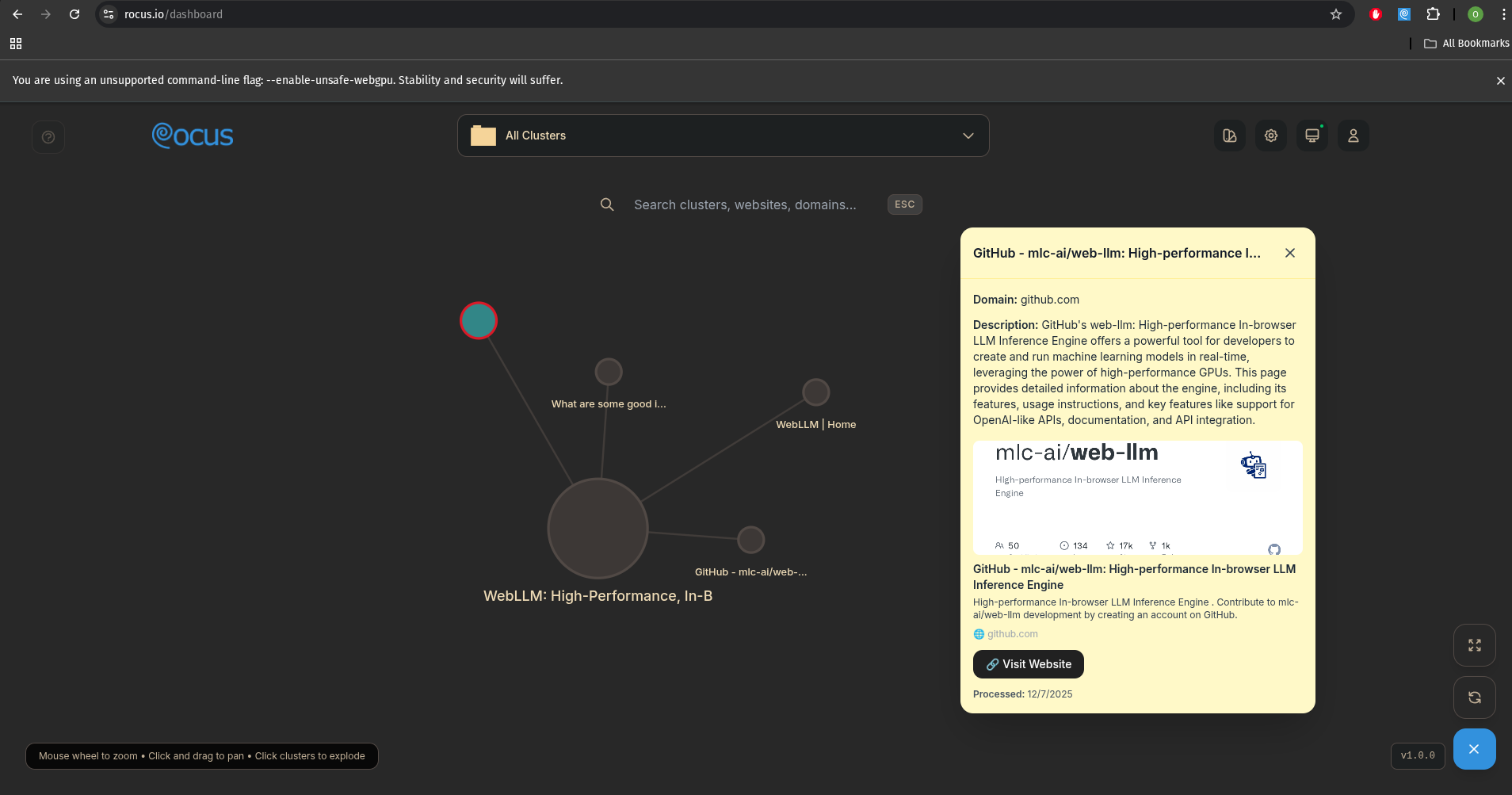Screen dimensions: 1512x795
Task: Open the GitHub web-llm preview title link
Action: (1134, 577)
